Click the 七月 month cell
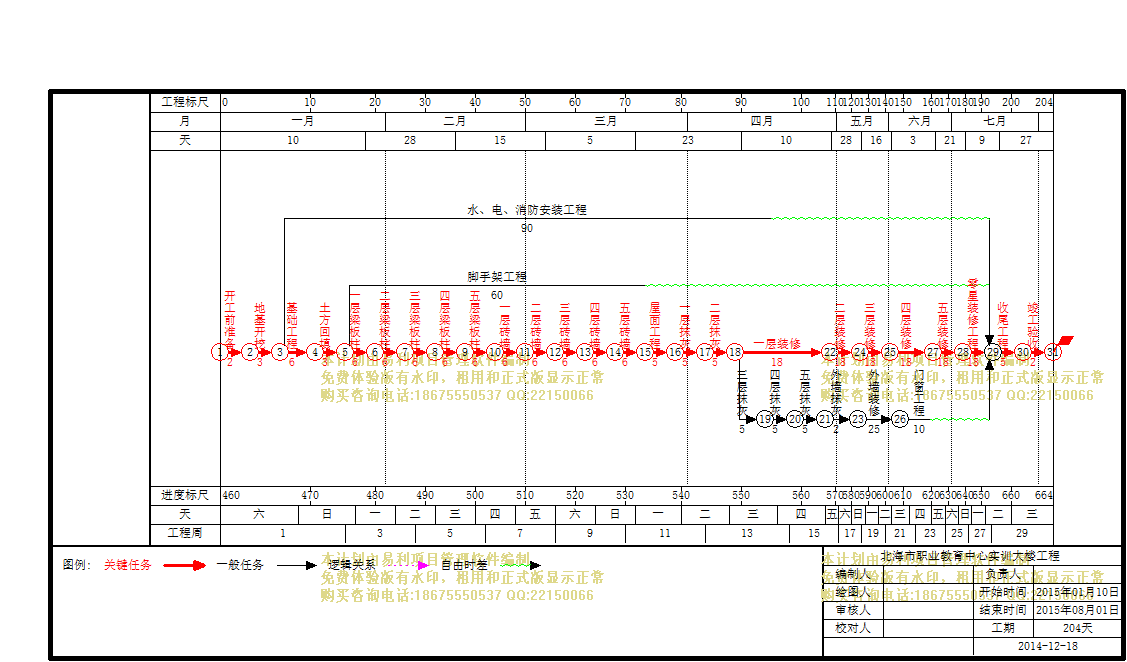Screen dimensions: 1127x662 point(995,121)
